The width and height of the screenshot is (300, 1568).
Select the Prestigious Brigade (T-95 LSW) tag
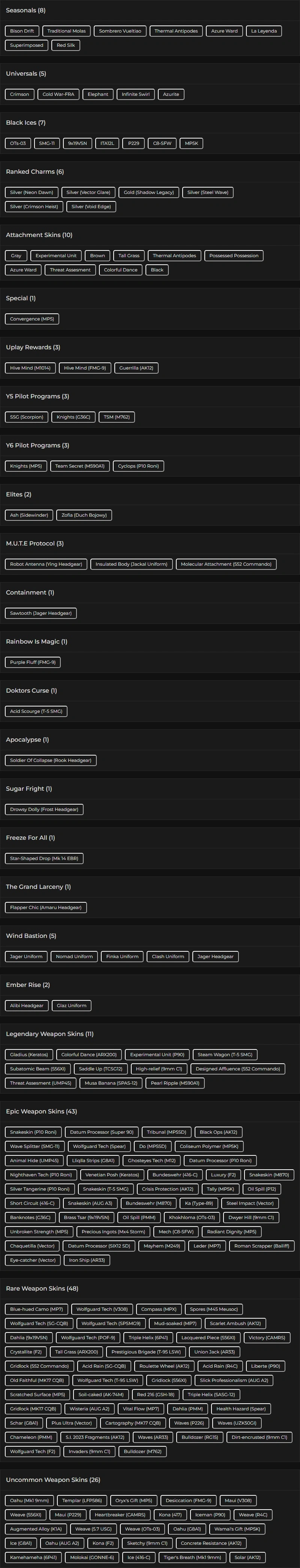[146, 1352]
